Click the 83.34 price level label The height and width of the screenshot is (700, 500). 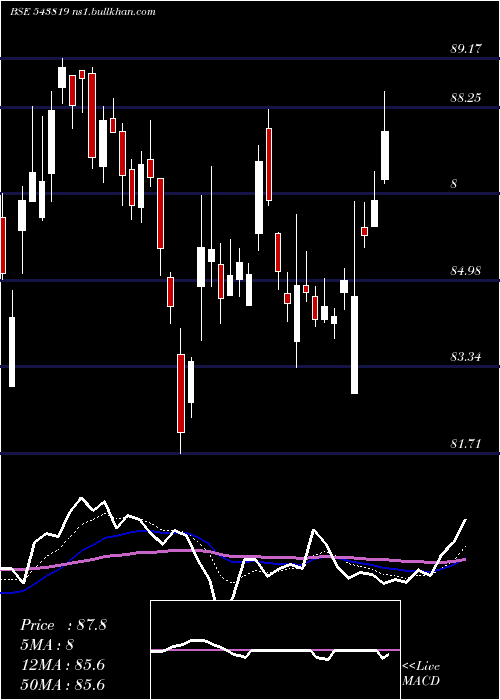coord(466,357)
